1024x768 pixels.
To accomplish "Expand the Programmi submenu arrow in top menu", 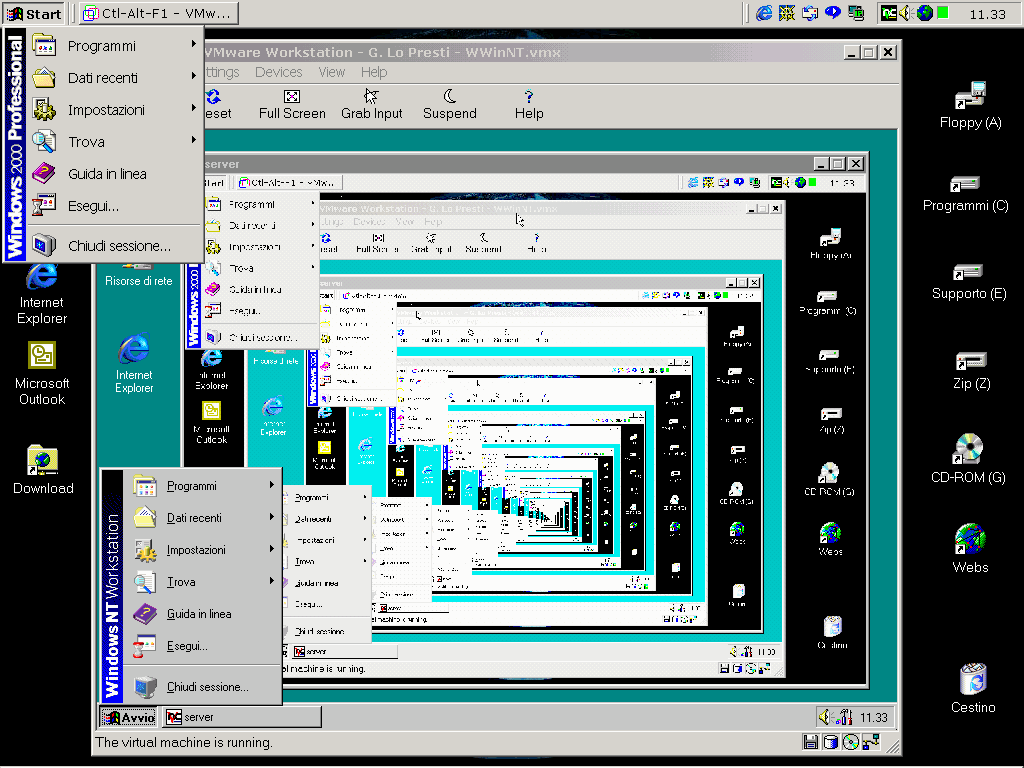I will [x=193, y=44].
